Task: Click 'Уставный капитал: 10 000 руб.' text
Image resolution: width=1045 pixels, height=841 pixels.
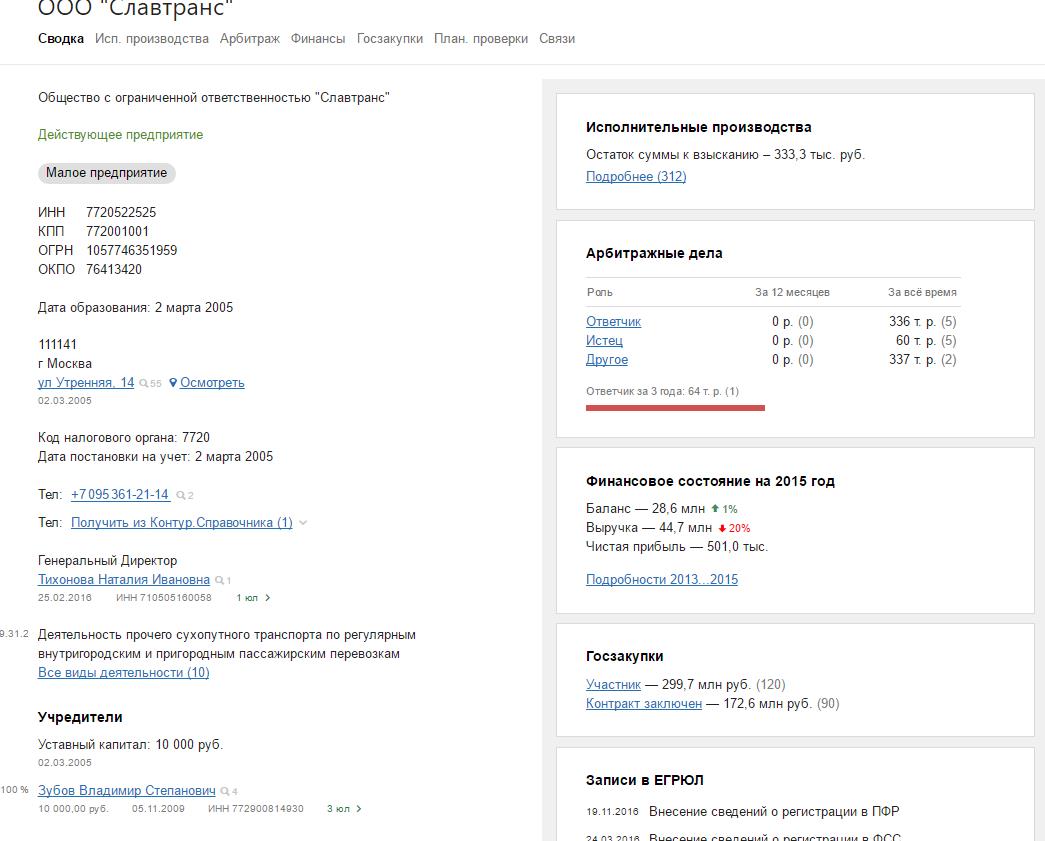Action: tap(131, 744)
